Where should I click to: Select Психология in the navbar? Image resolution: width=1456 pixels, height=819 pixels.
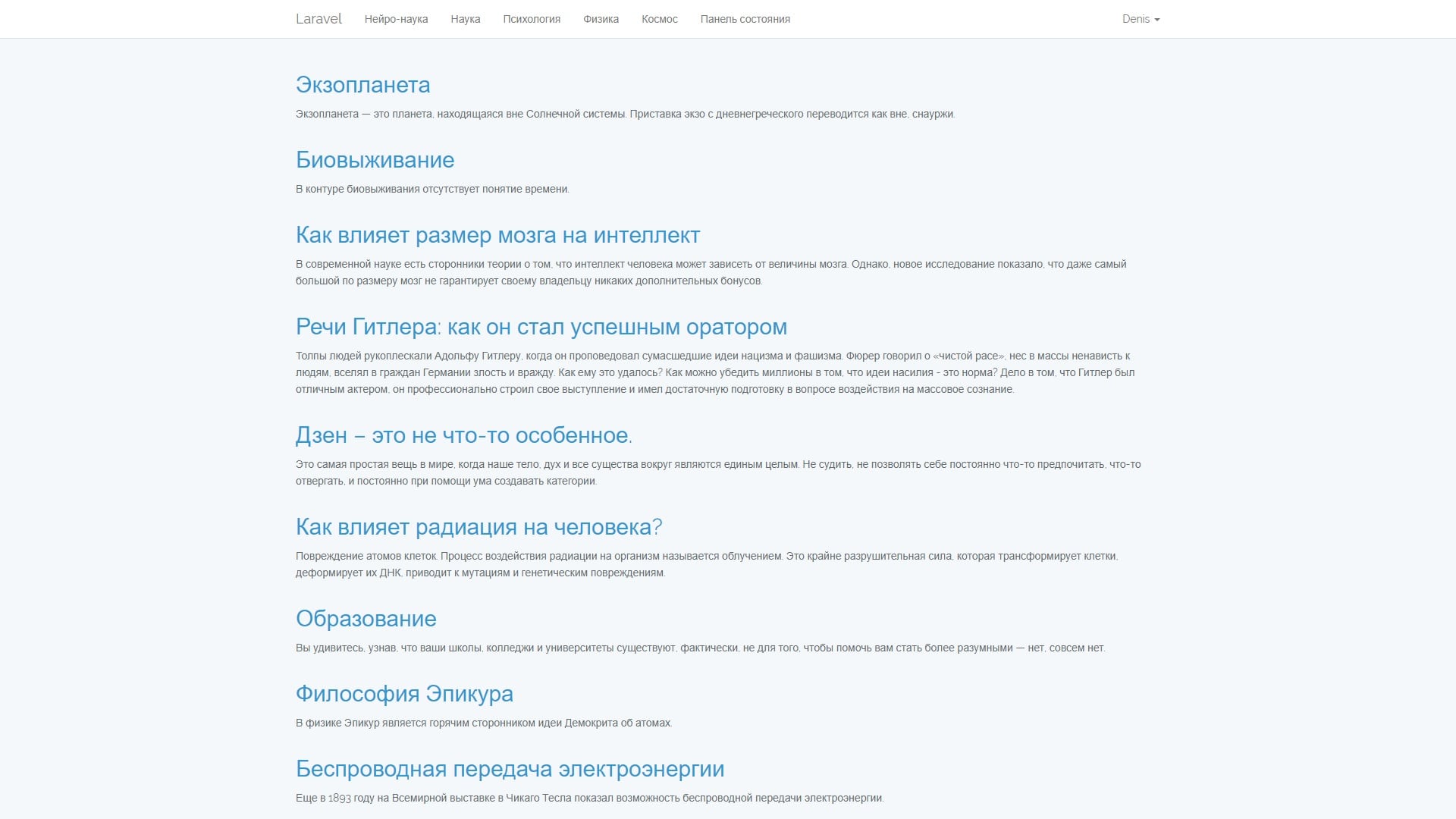pyautogui.click(x=532, y=19)
